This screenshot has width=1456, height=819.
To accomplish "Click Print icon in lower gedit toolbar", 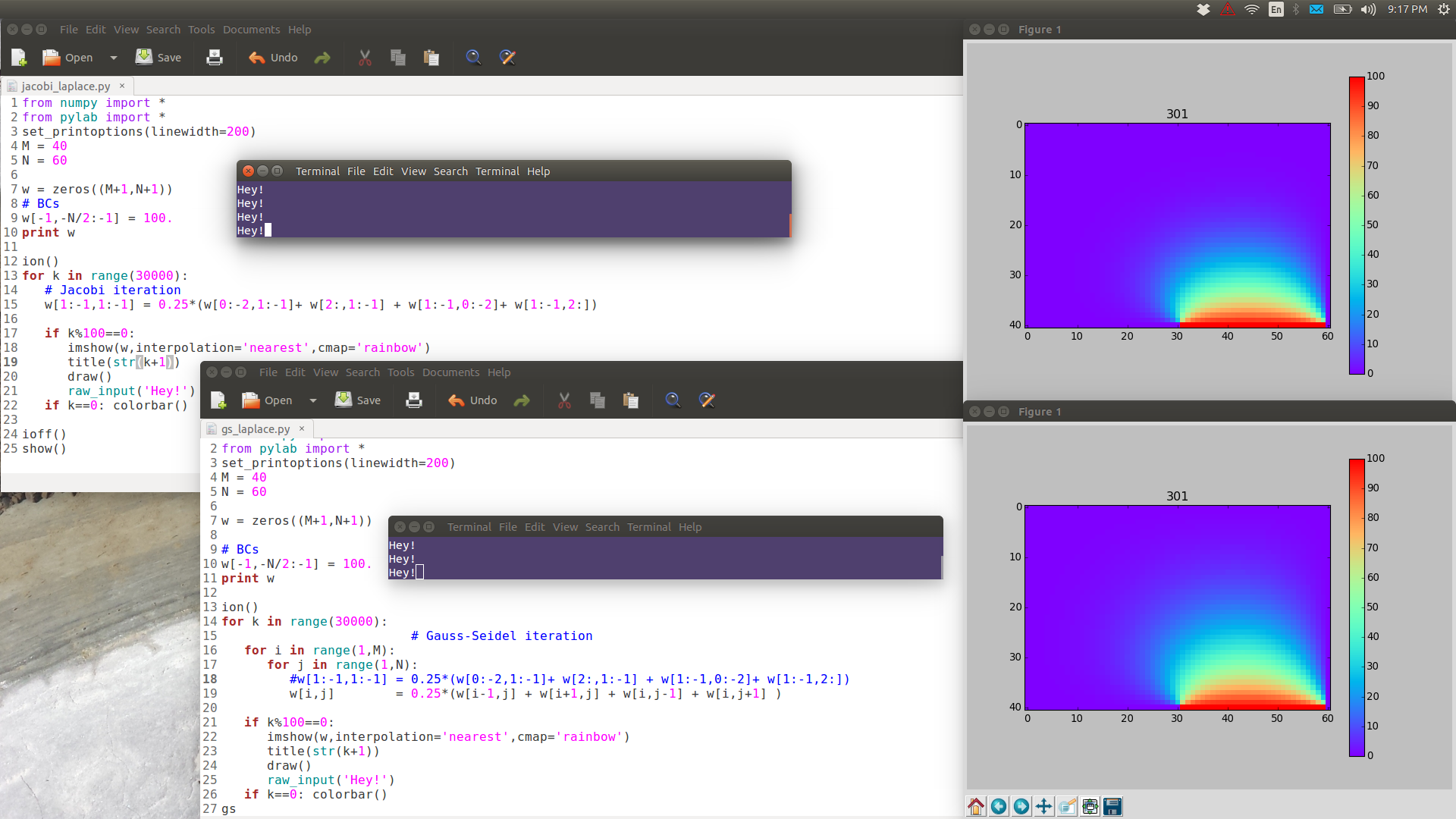I will point(414,400).
